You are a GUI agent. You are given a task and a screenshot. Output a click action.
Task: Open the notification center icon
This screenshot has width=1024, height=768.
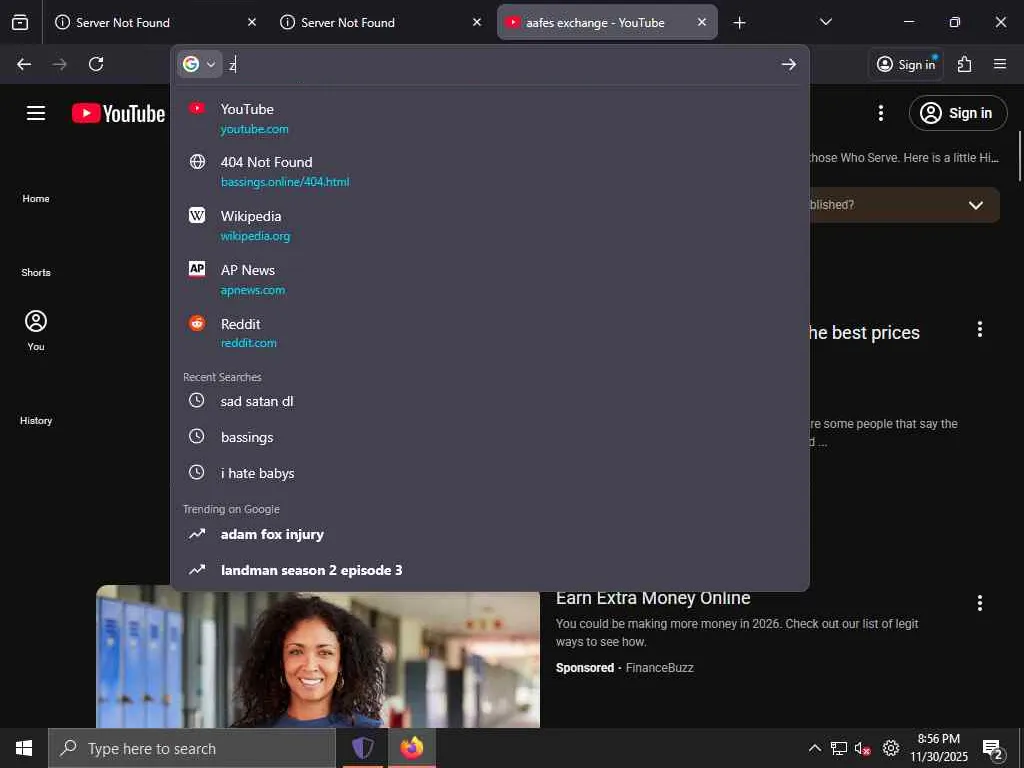pyautogui.click(x=993, y=748)
